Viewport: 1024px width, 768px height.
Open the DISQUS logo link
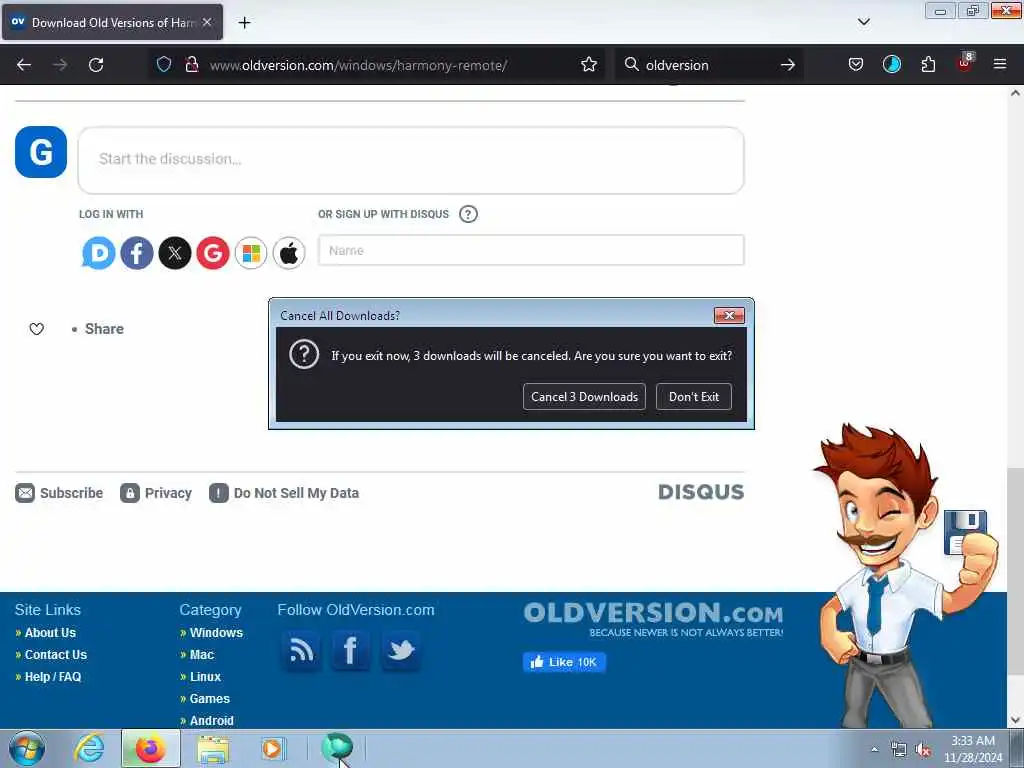[701, 492]
